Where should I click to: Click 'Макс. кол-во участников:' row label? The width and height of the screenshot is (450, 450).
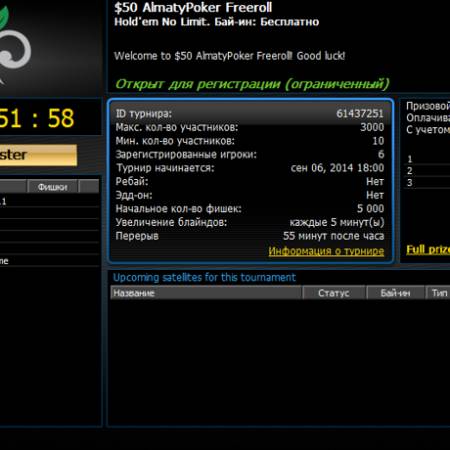pyautogui.click(x=177, y=127)
